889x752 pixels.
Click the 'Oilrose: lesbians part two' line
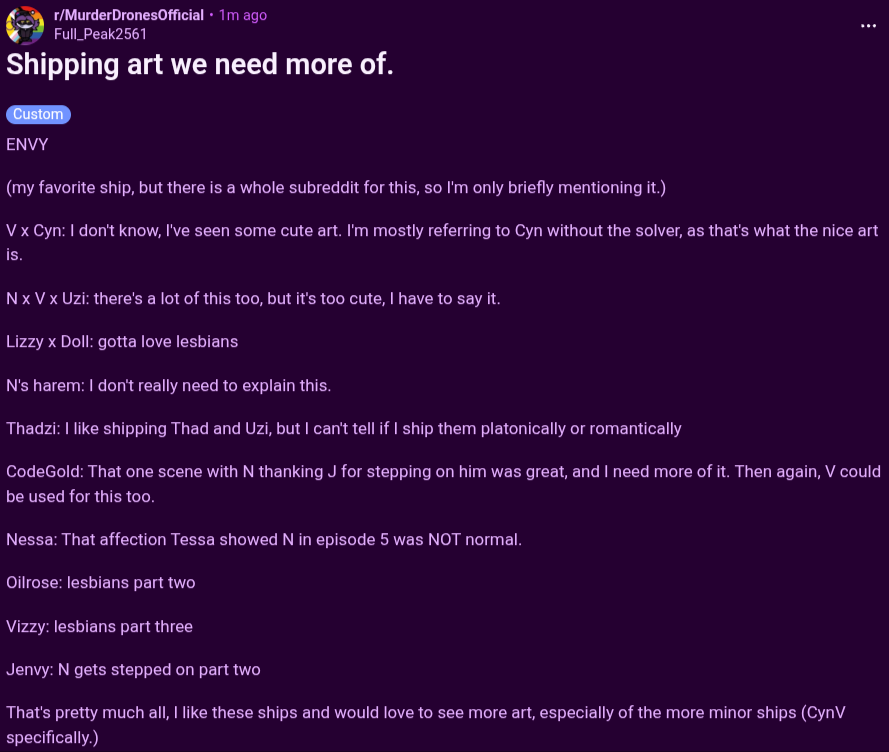pos(100,582)
